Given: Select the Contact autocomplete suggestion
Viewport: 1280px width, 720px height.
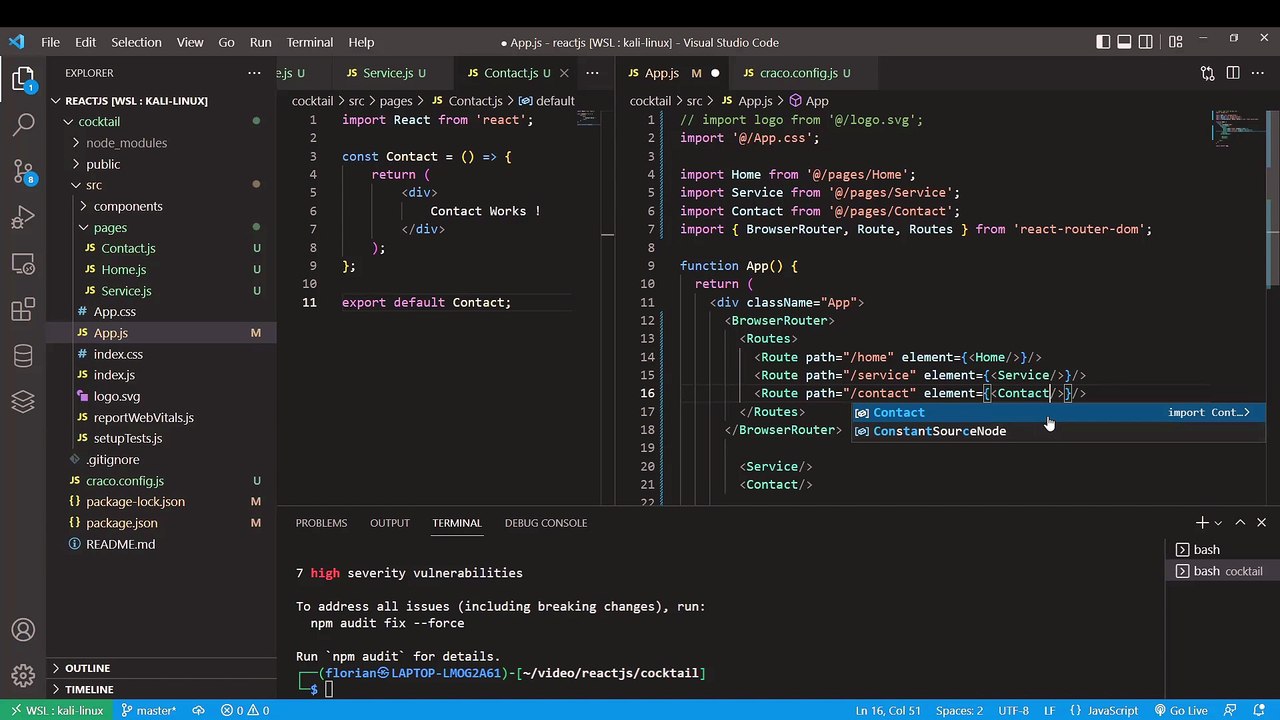Looking at the screenshot, I should [x=1058, y=412].
